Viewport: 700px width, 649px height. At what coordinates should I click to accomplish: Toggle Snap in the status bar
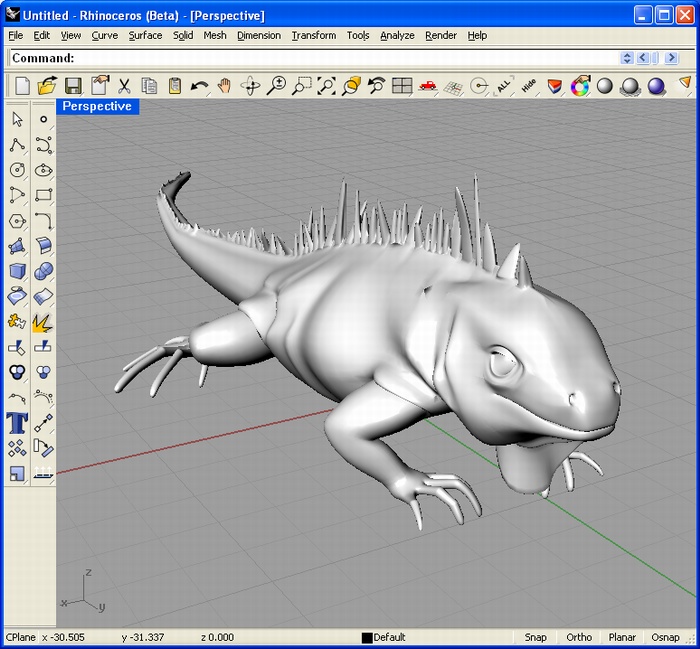coord(536,637)
